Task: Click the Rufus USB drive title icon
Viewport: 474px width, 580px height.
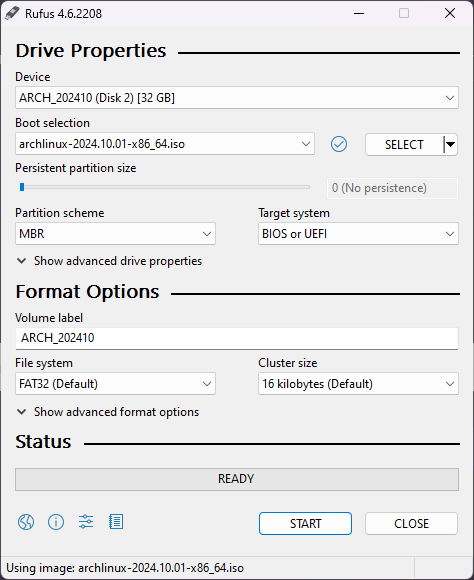Action: (x=12, y=14)
